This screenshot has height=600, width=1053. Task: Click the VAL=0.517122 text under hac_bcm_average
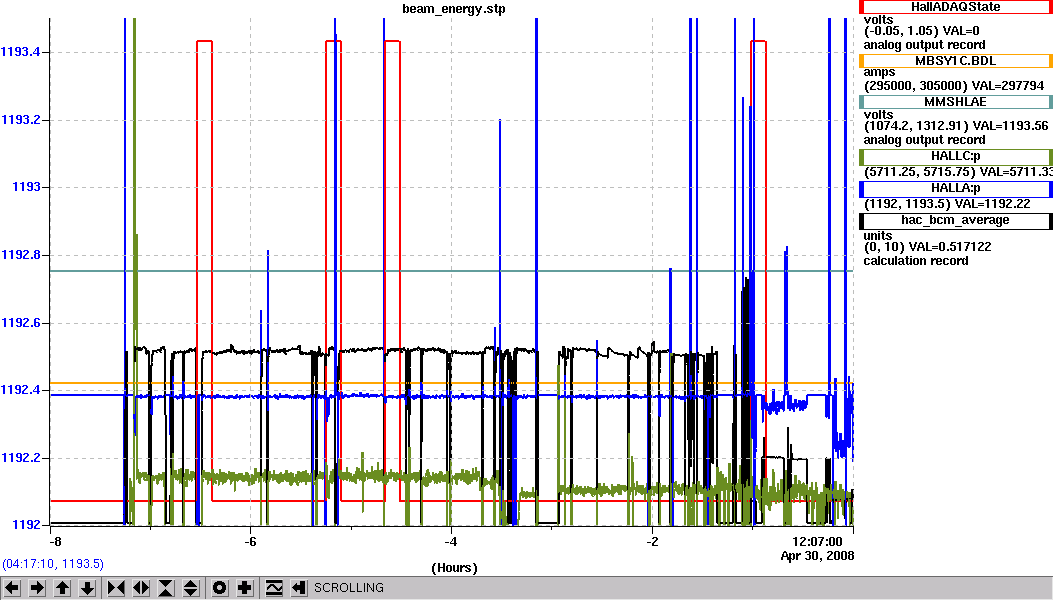click(927, 247)
